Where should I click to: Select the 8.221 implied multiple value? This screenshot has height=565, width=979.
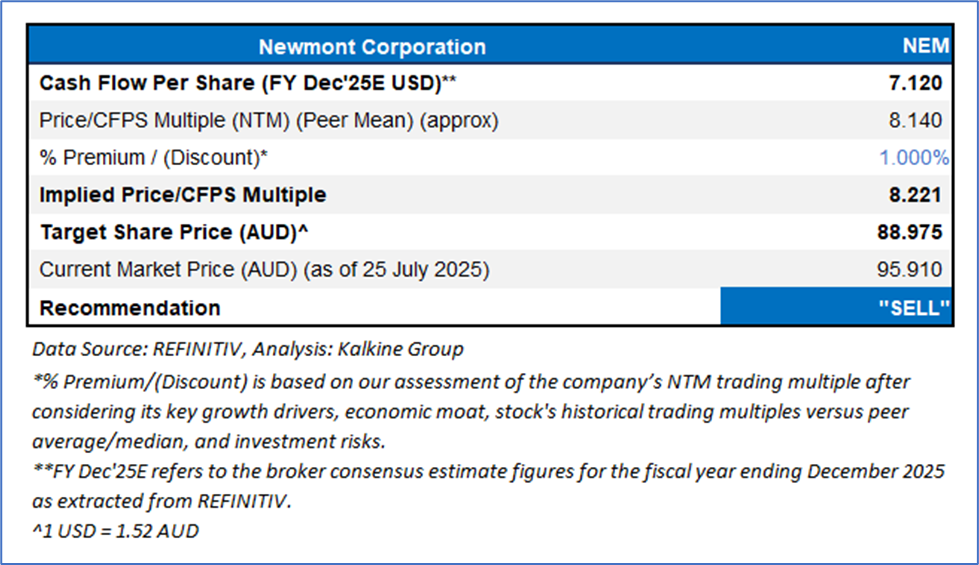pyautogui.click(x=918, y=194)
